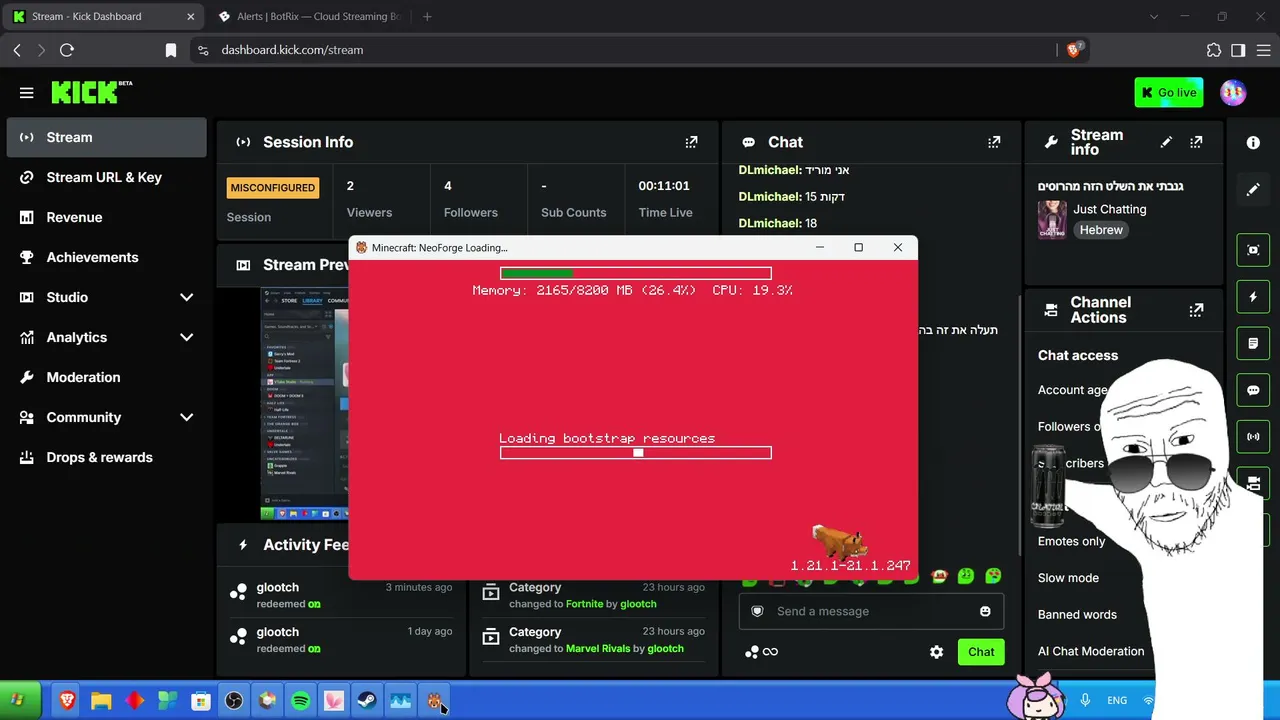Toggle the browser sidebar panel icon
Screen dimensions: 1280x720
point(1238,50)
